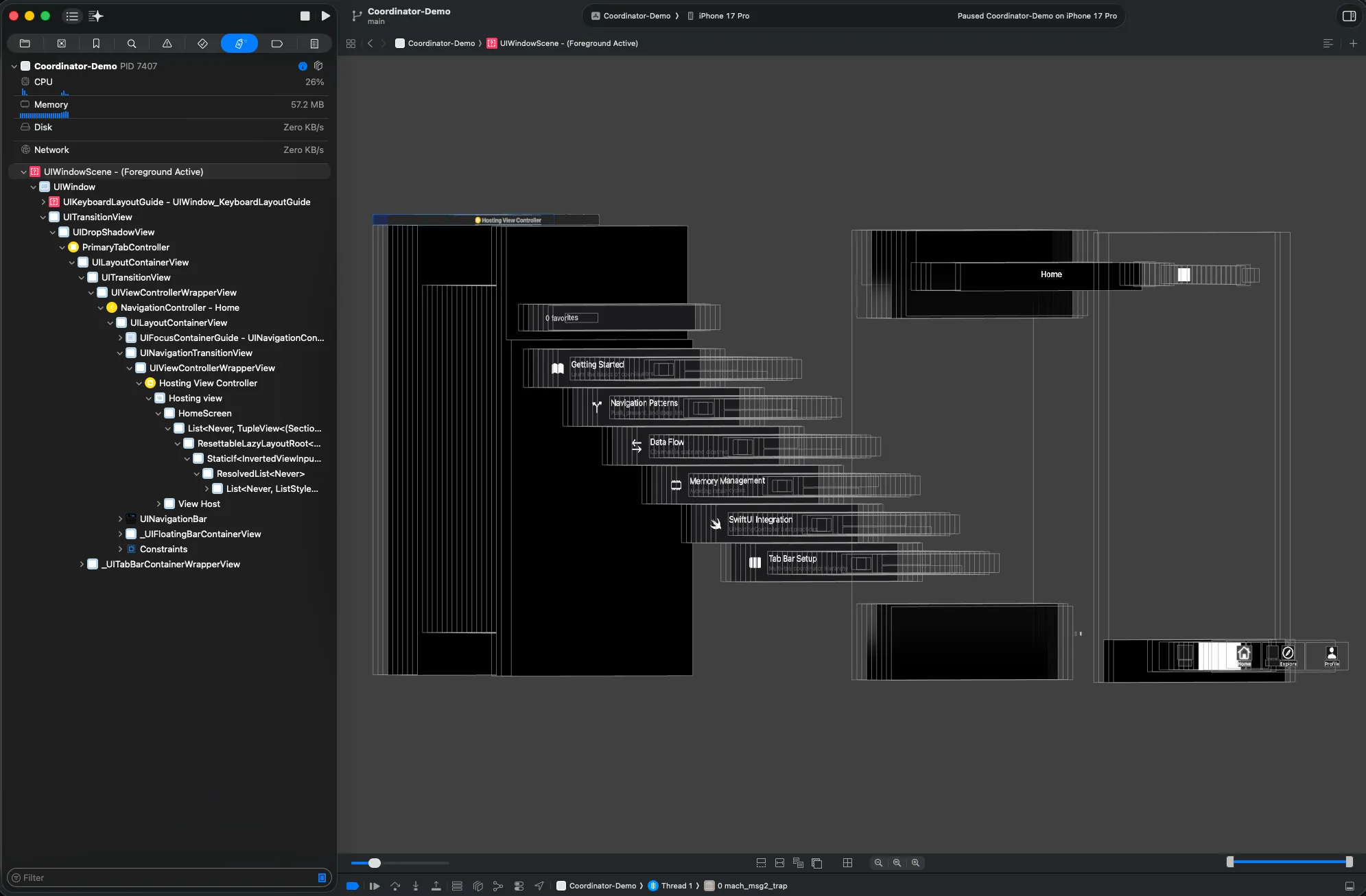
Task: Open the Debug navigator tab
Action: pyautogui.click(x=239, y=43)
